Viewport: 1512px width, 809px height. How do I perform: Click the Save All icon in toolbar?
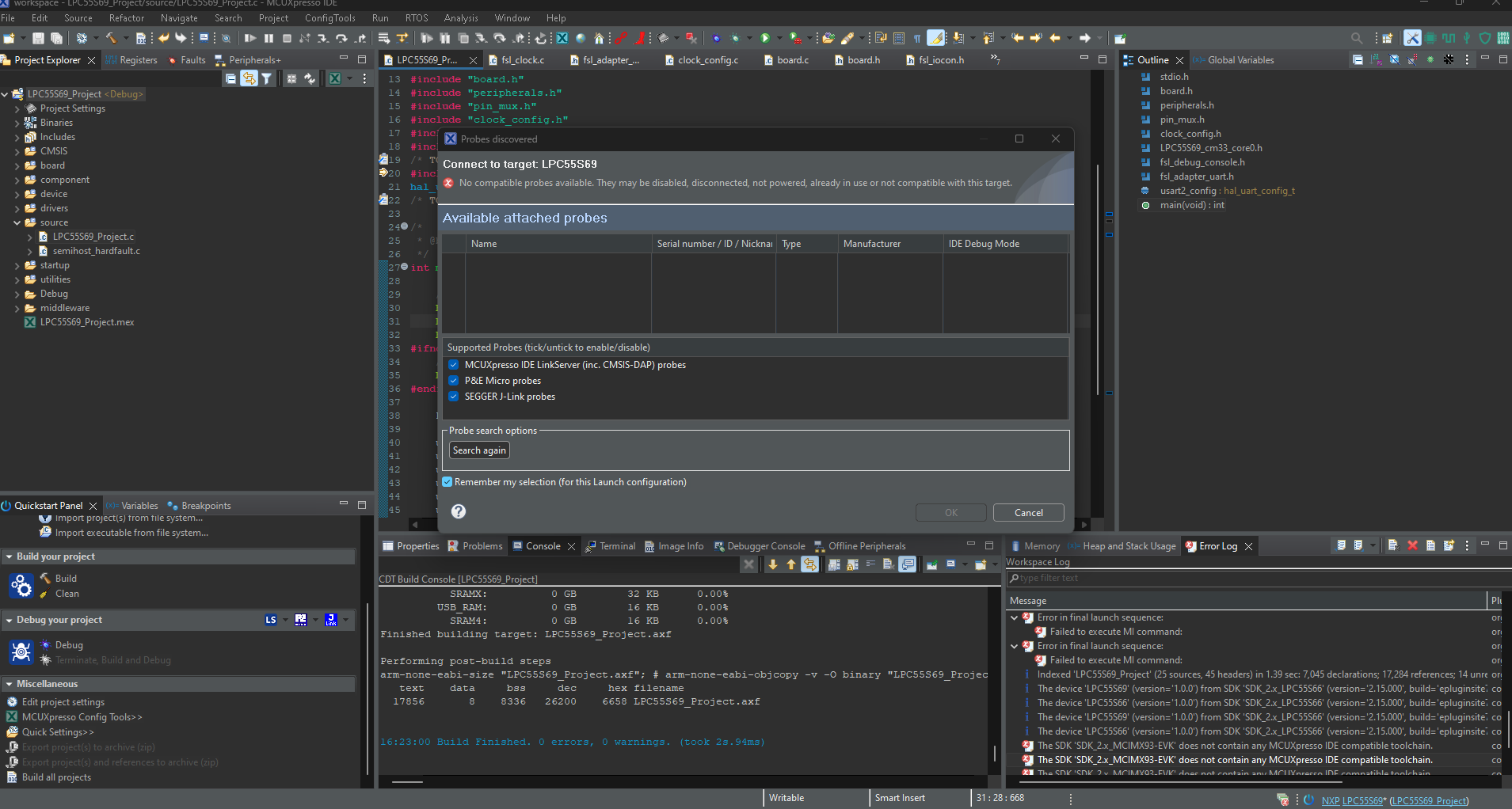coord(56,38)
